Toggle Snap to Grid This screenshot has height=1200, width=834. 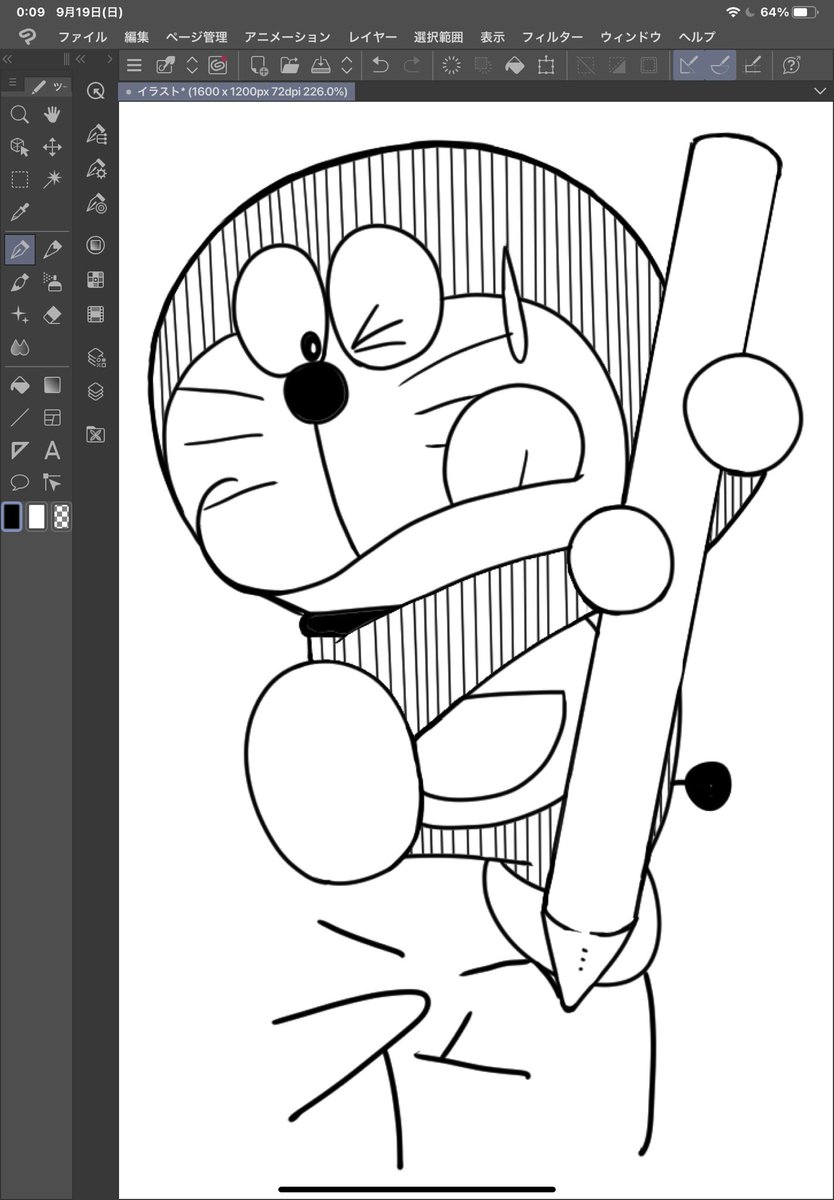(753, 66)
